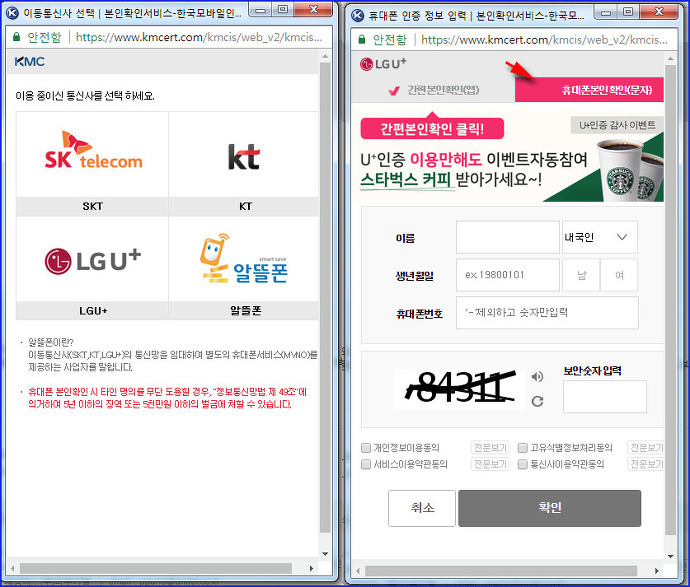Open the U+인증 감사 이벤트 label
The image size is (690, 587).
pos(617,125)
